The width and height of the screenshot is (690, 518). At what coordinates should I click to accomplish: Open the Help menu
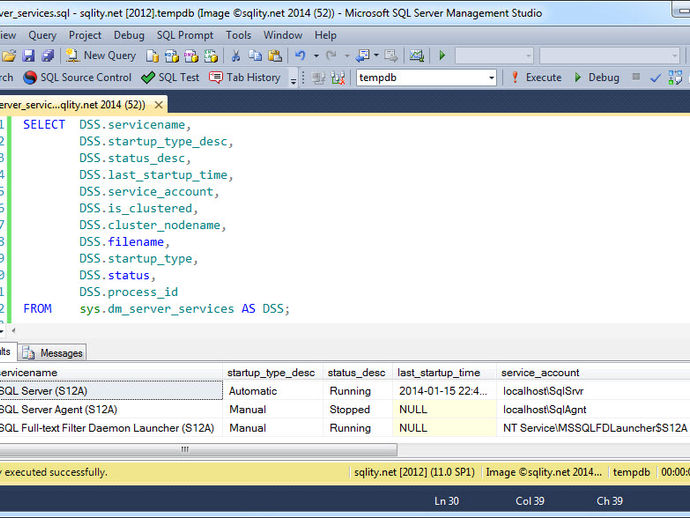coord(325,35)
